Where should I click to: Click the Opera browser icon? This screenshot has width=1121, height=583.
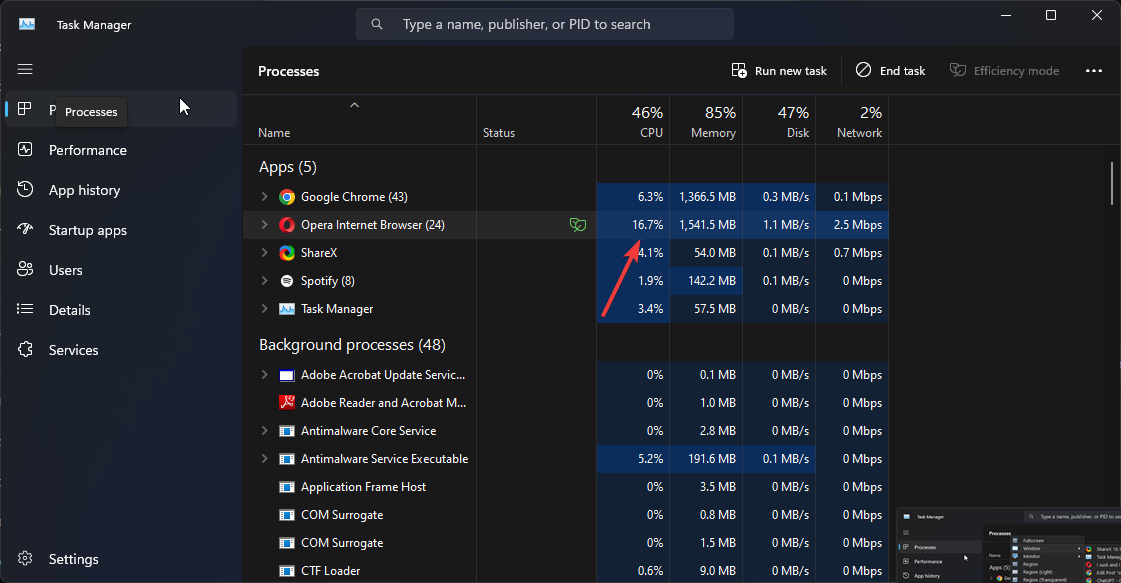287,225
